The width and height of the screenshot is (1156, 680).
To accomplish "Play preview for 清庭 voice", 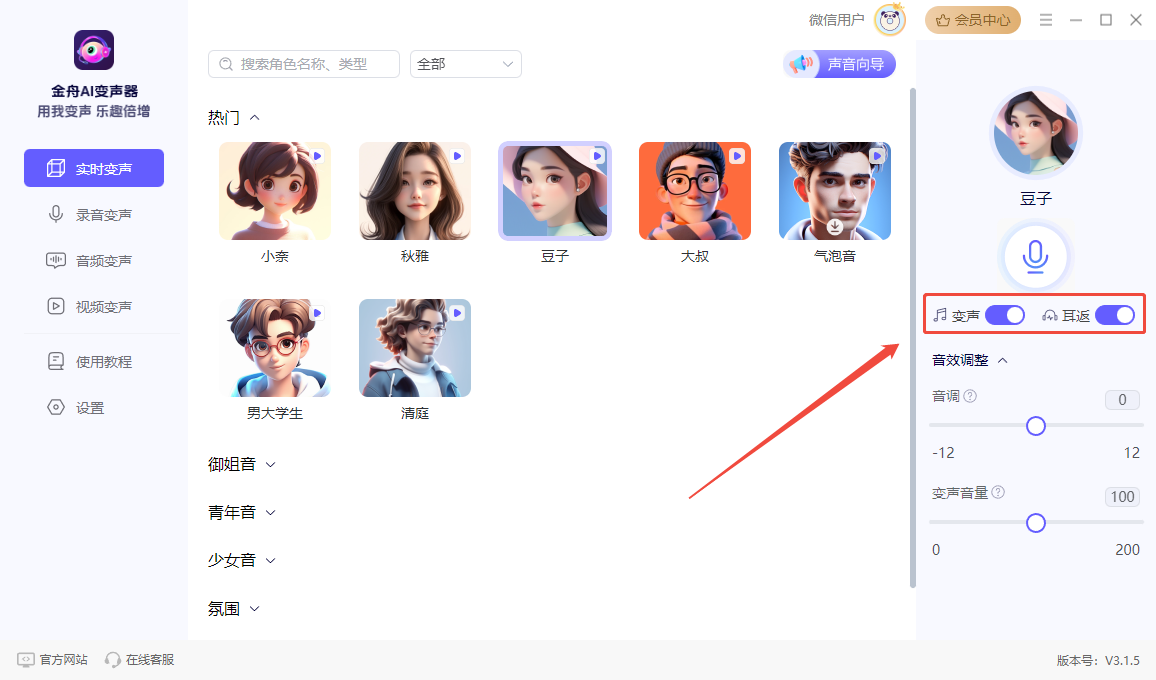I will point(457,313).
